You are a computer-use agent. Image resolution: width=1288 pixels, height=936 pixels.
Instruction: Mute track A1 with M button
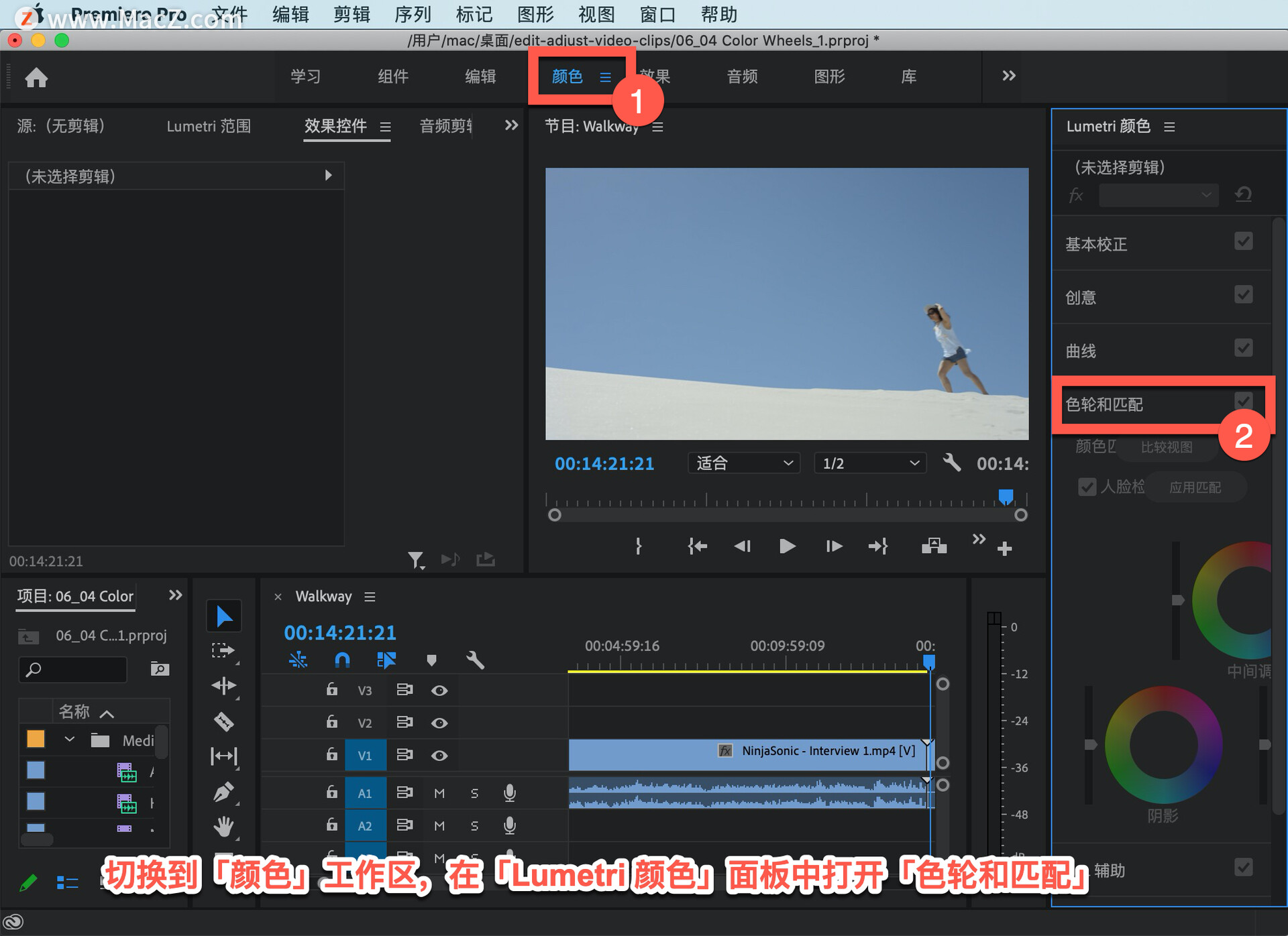[x=439, y=793]
